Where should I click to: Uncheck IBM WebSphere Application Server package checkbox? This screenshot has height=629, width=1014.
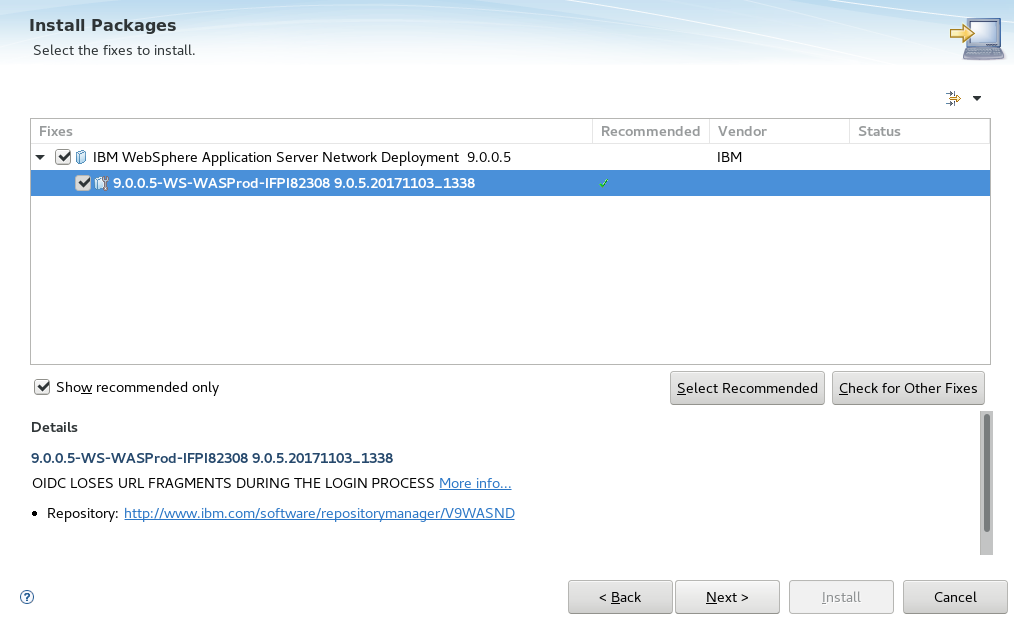click(63, 157)
